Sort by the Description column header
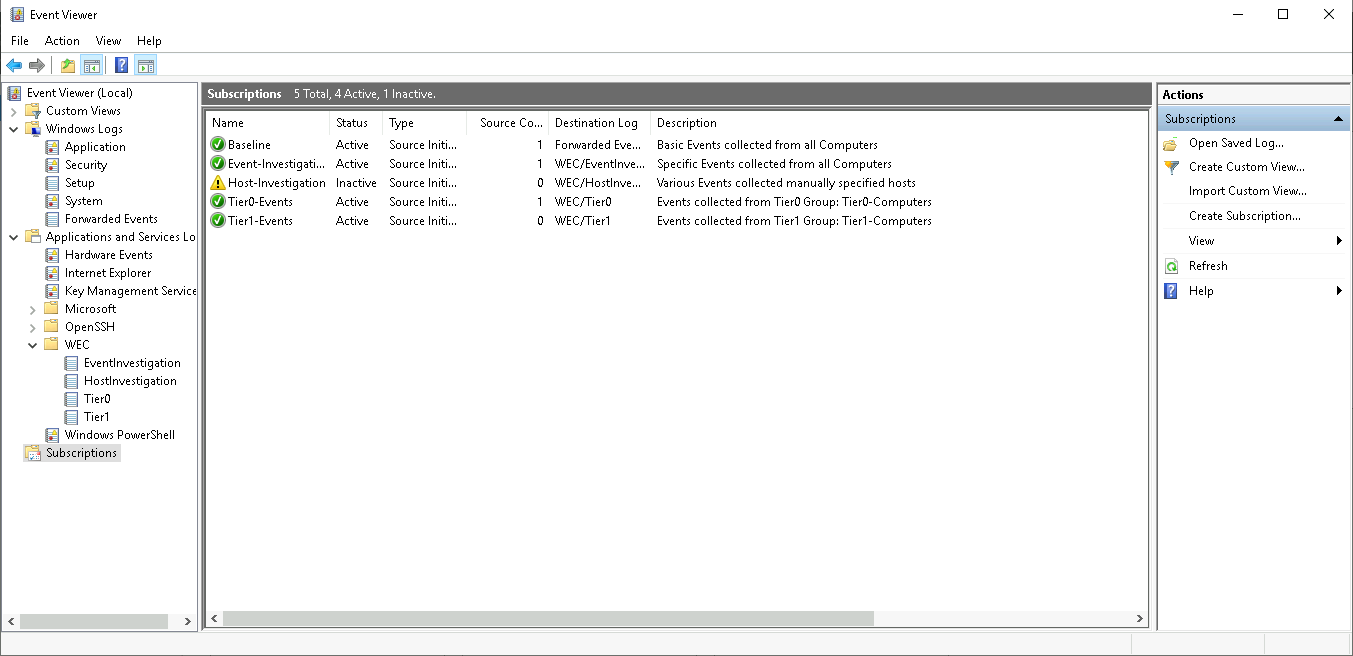The image size is (1353, 656). point(898,123)
